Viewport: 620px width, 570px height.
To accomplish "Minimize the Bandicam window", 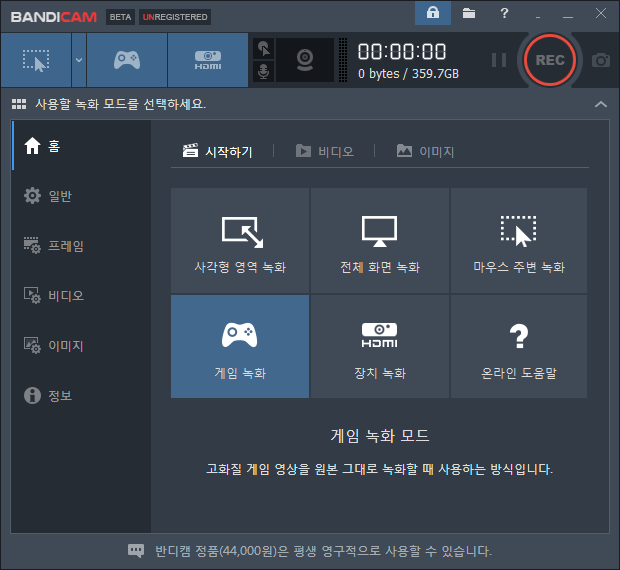I will (x=568, y=17).
